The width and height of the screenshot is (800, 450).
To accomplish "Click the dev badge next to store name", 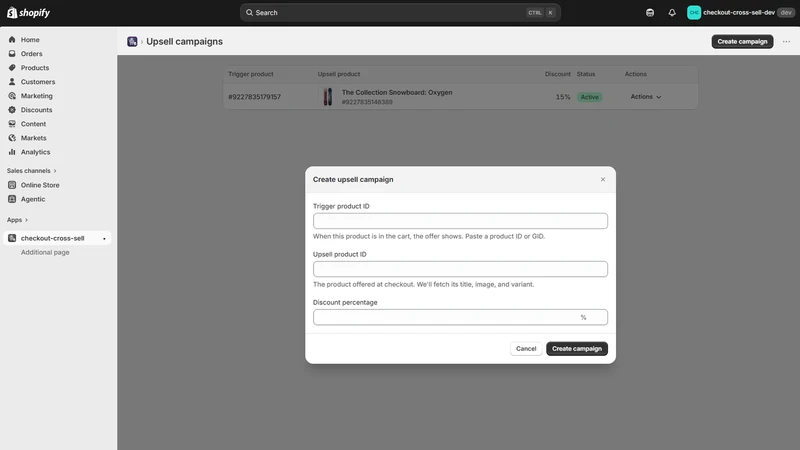I will pos(786,13).
